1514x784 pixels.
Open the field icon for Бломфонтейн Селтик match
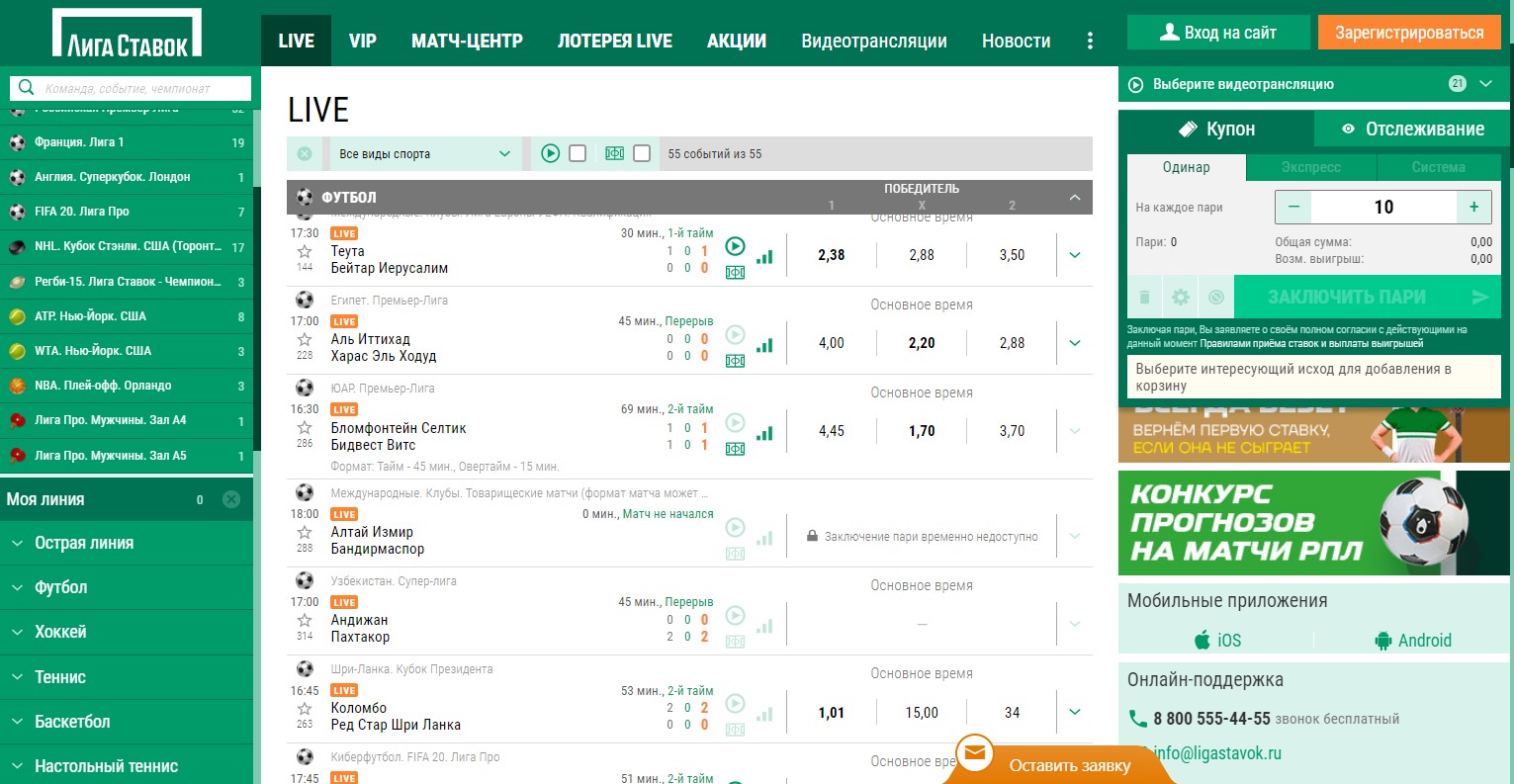coord(735,449)
